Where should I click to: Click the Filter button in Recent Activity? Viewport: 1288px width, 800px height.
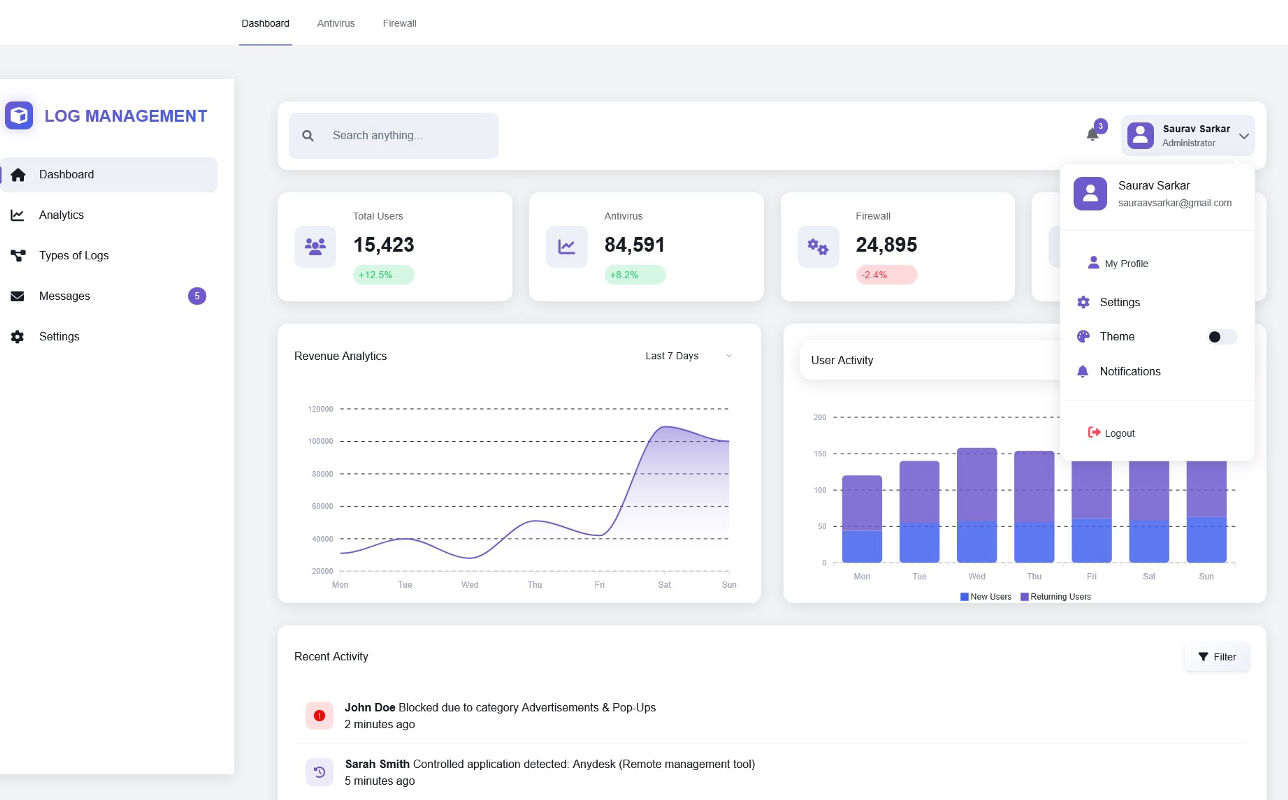point(1216,657)
